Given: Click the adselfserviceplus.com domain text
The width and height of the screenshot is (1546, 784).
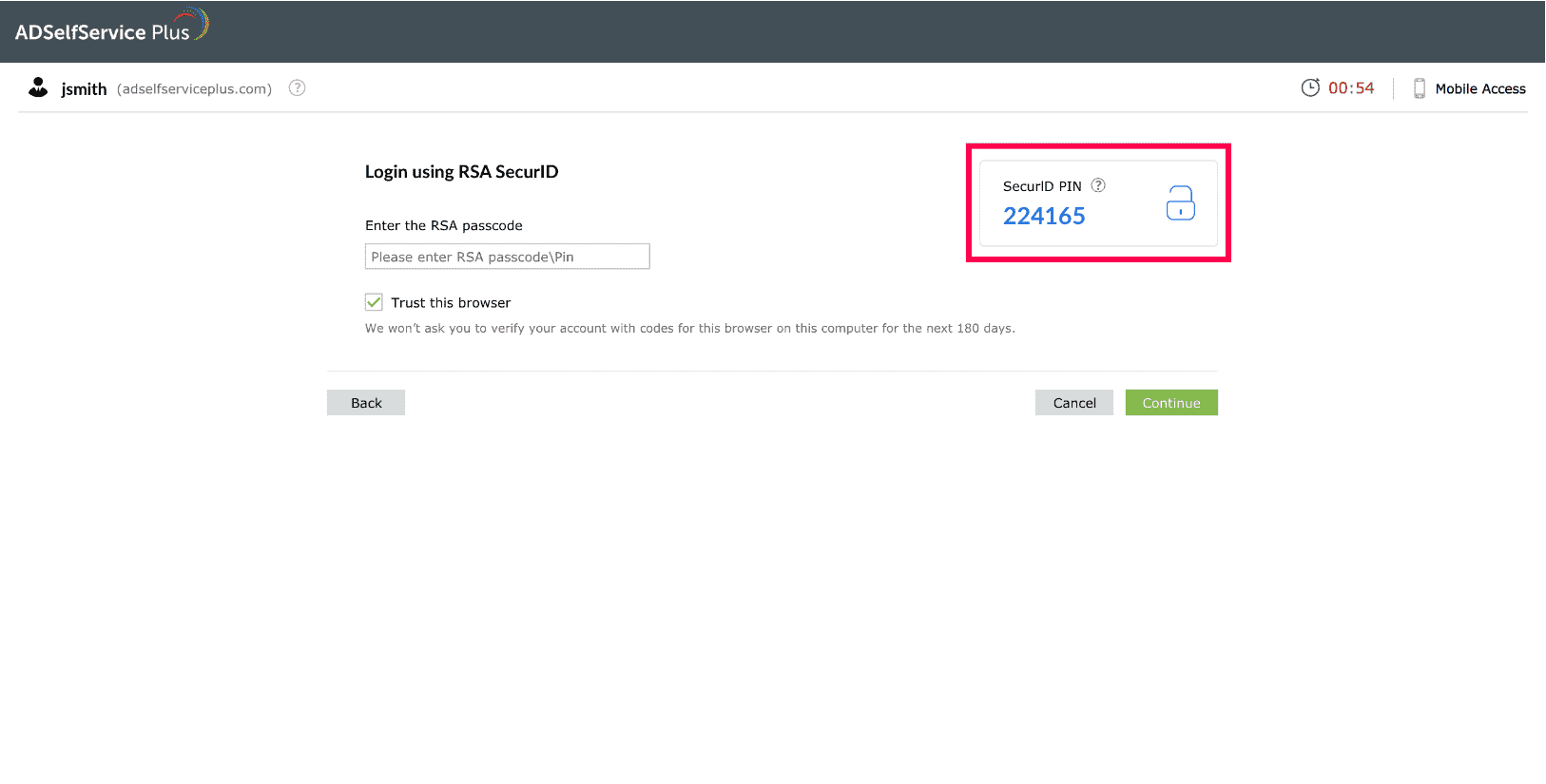Looking at the screenshot, I should (x=194, y=89).
